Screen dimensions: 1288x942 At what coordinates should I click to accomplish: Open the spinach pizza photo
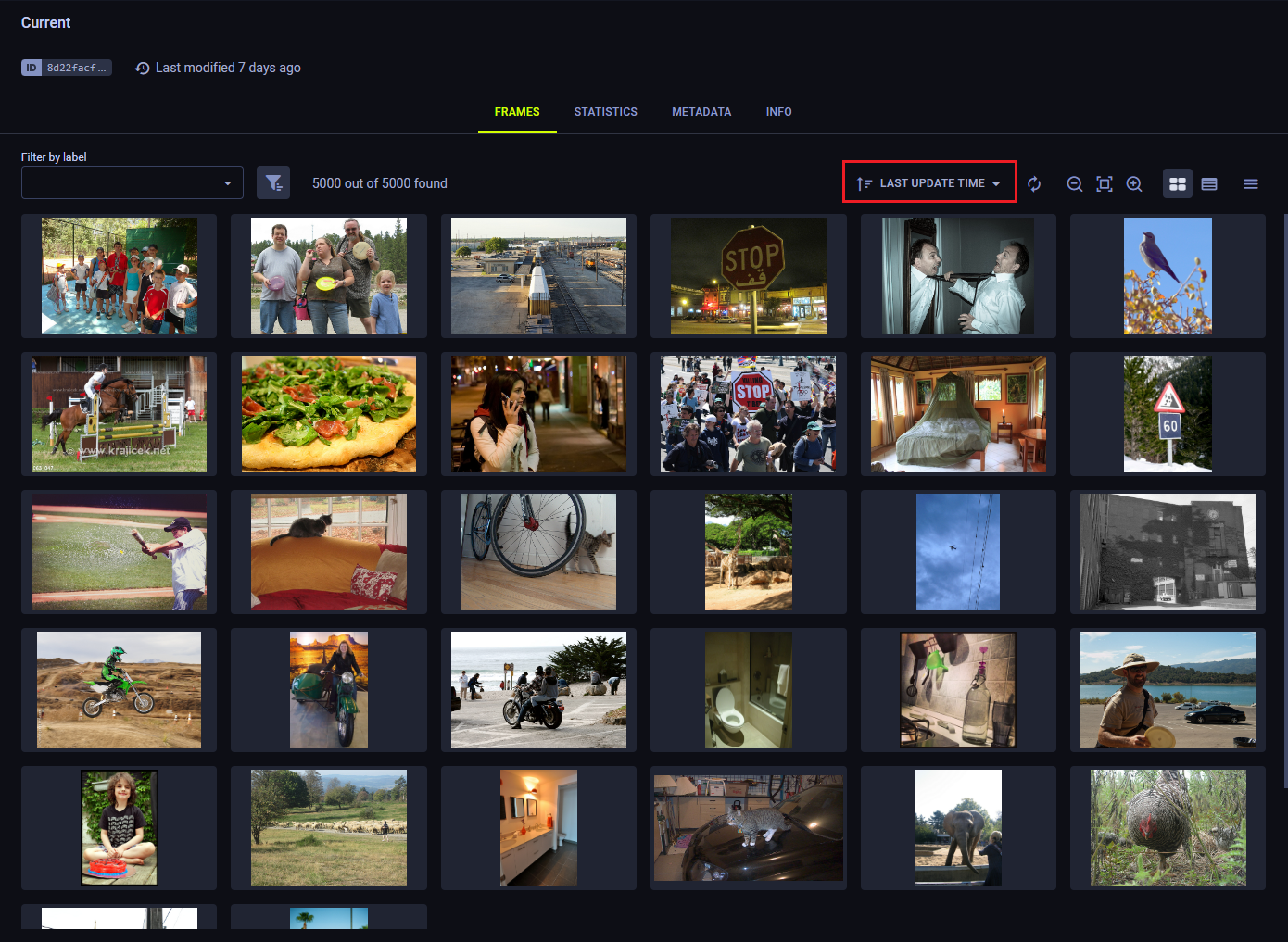(x=329, y=414)
